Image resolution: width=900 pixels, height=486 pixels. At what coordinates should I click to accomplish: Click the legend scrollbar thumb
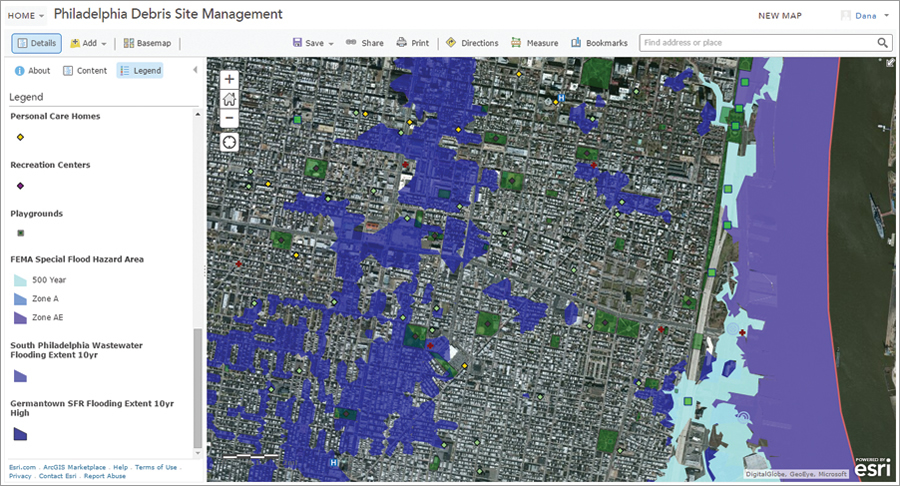[x=197, y=388]
